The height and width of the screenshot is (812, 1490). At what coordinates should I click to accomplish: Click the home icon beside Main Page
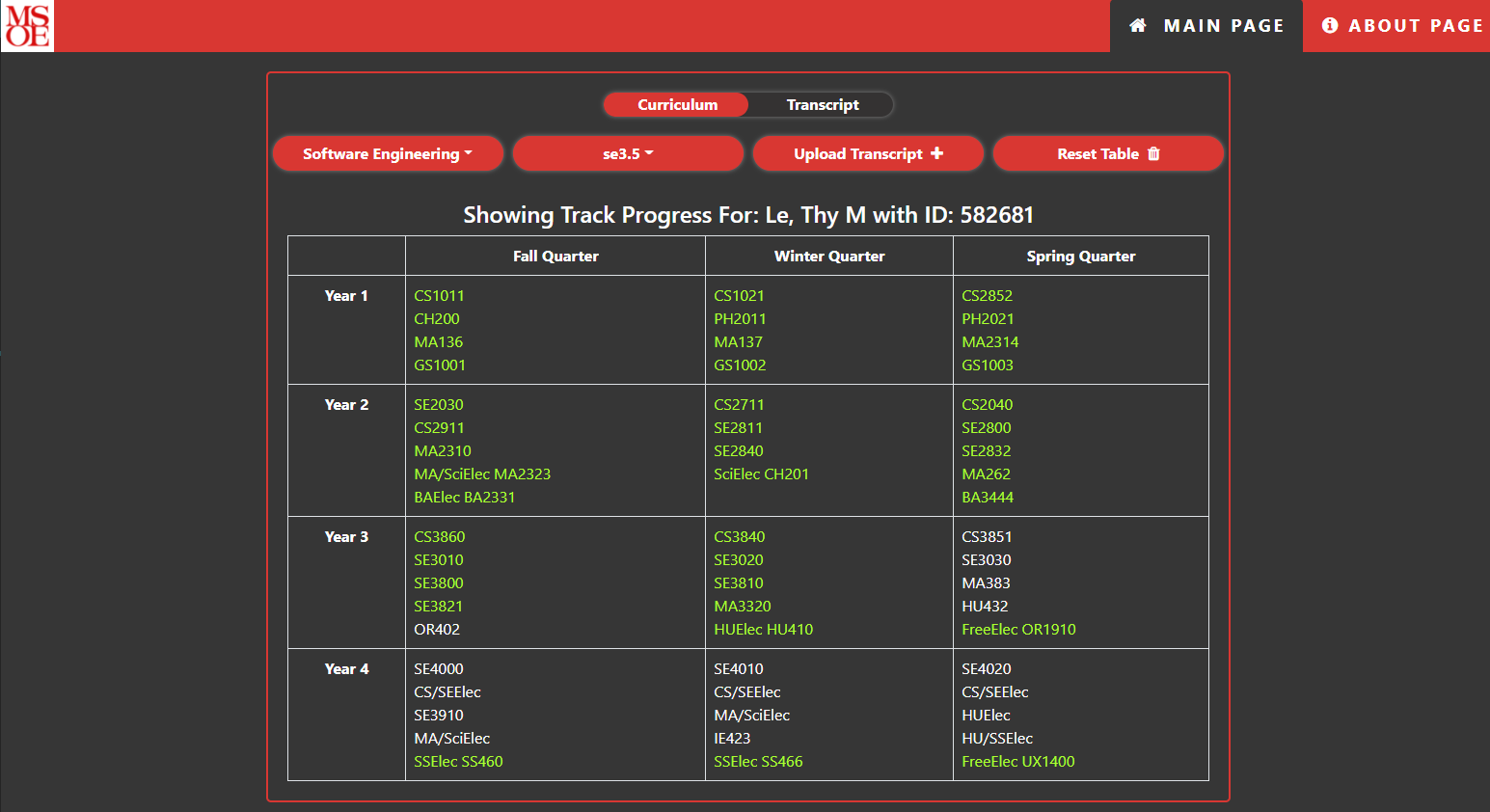coord(1138,26)
